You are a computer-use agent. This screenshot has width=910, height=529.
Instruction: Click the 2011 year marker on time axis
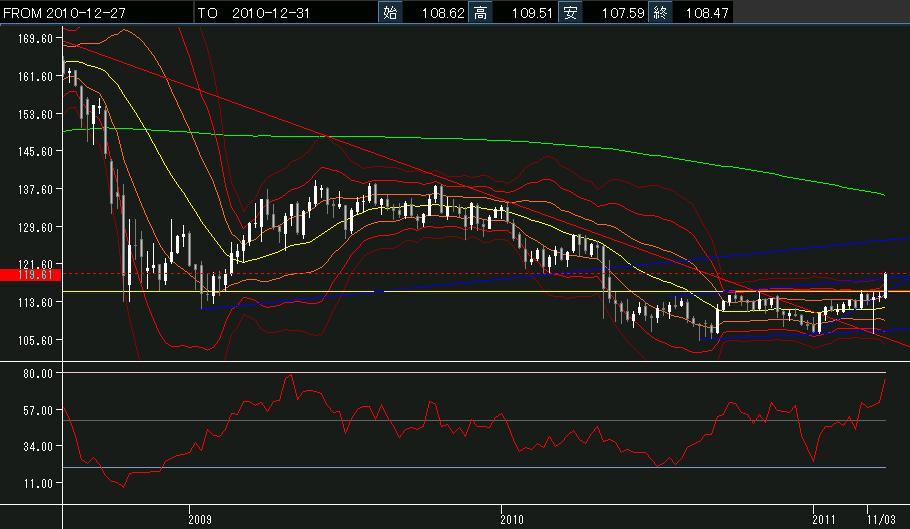[823, 519]
